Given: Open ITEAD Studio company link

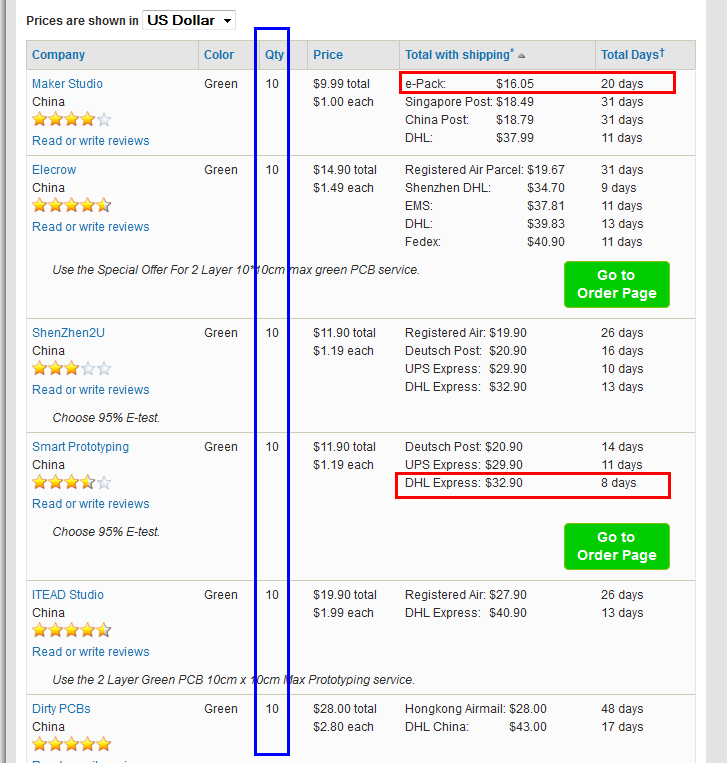Looking at the screenshot, I should point(68,595).
